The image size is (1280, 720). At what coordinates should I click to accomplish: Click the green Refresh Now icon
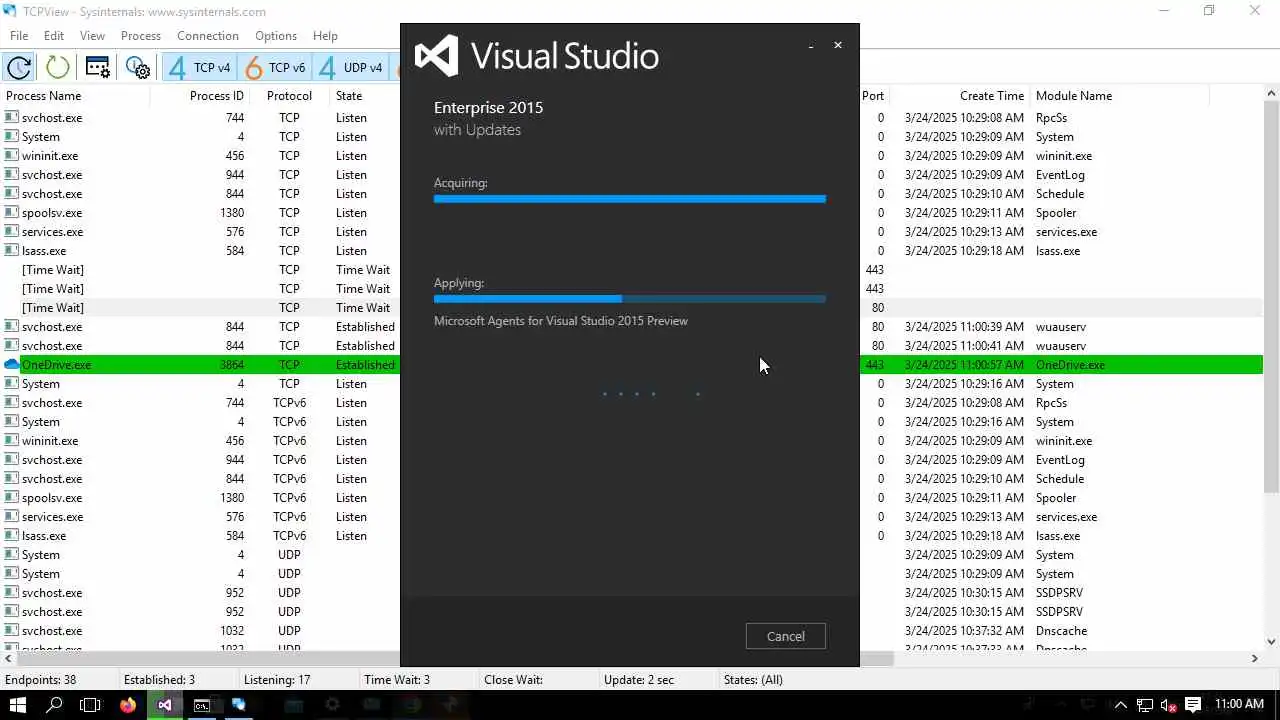click(x=58, y=67)
